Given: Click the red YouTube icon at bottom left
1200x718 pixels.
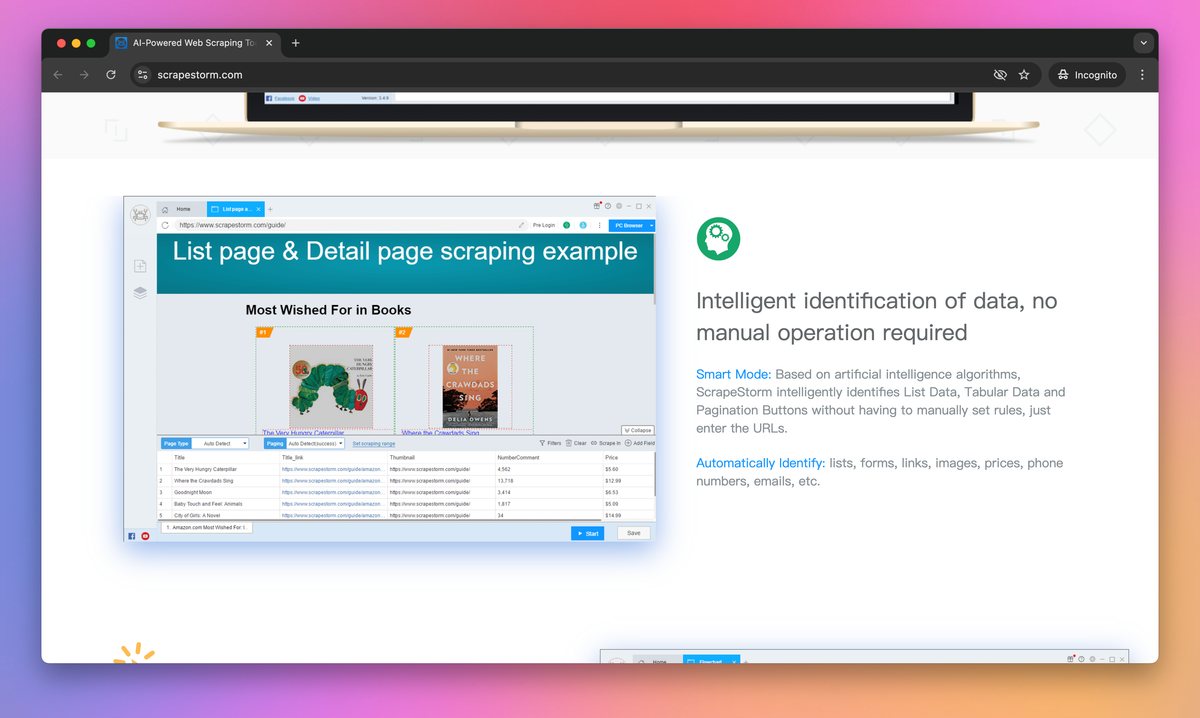Looking at the screenshot, I should [145, 536].
